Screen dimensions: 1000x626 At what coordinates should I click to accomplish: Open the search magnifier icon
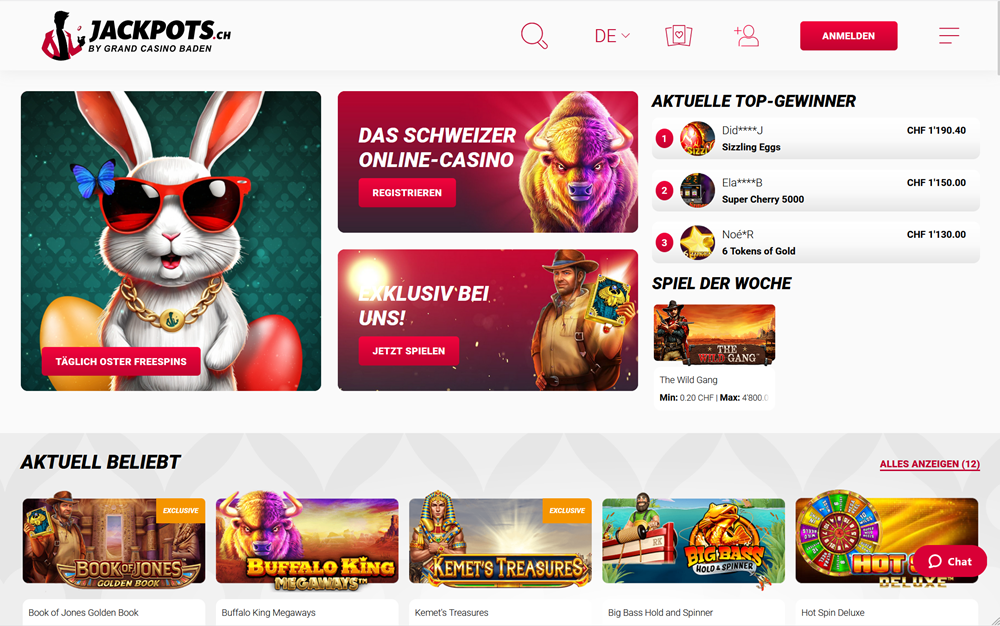pyautogui.click(x=534, y=36)
